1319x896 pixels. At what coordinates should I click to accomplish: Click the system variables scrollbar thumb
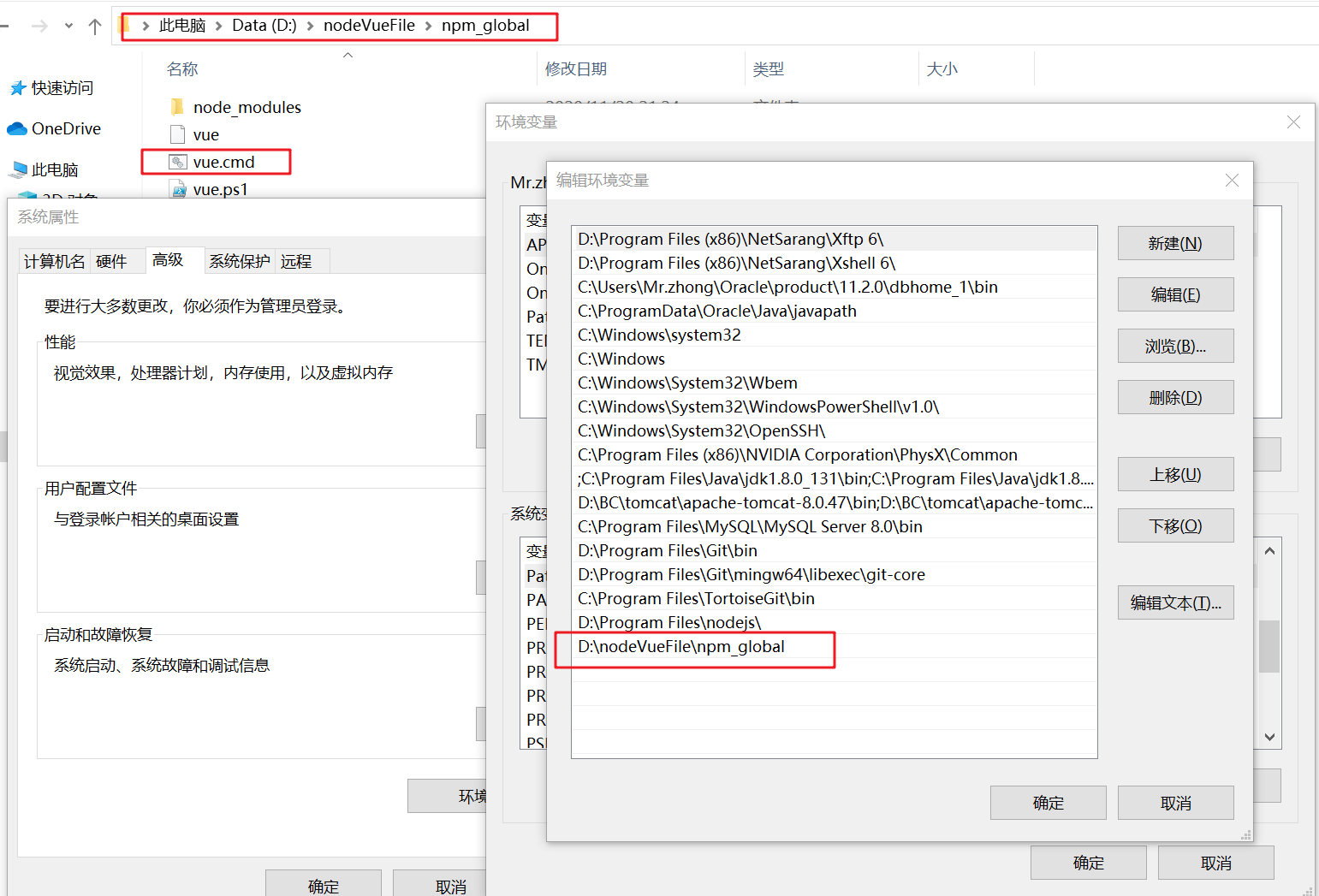point(1269,646)
